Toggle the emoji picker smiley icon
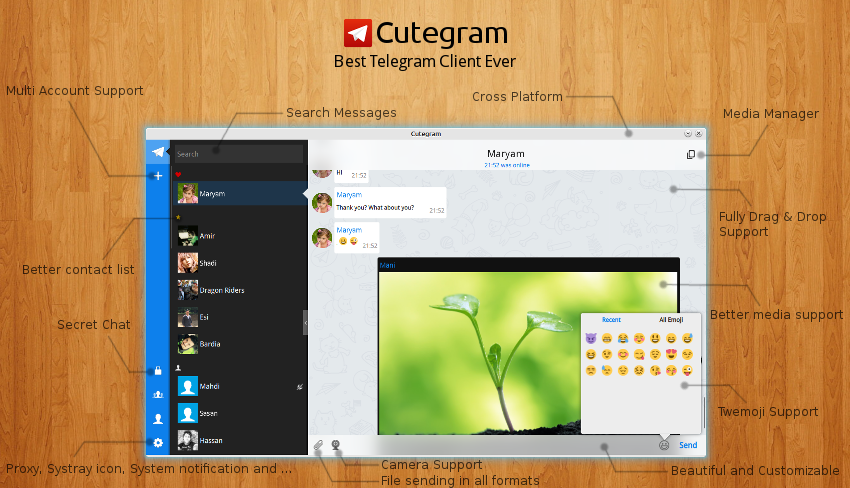 (664, 445)
